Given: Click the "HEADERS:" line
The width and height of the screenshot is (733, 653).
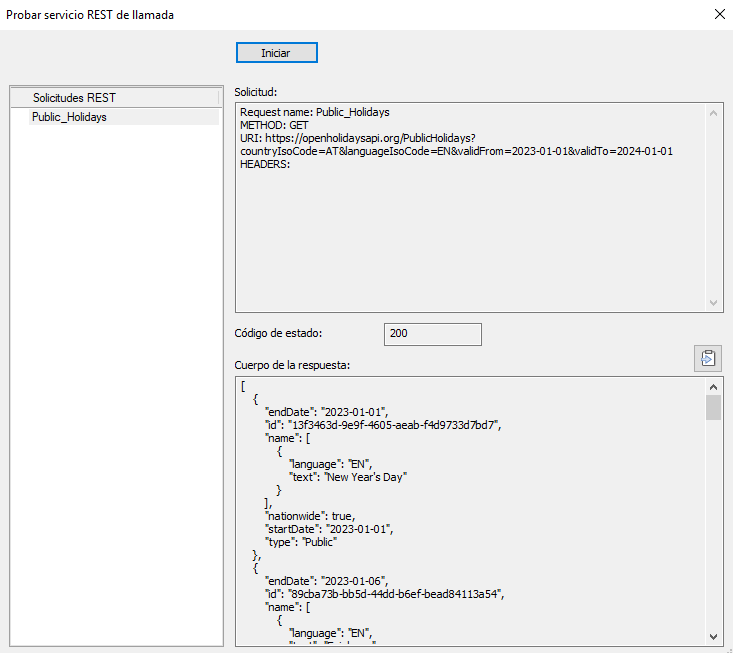Looking at the screenshot, I should [x=265, y=165].
